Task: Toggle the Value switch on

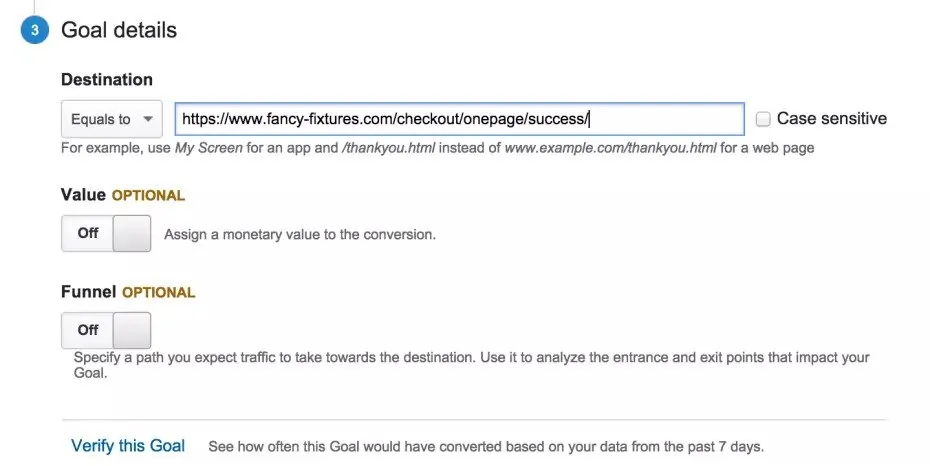Action: point(106,233)
